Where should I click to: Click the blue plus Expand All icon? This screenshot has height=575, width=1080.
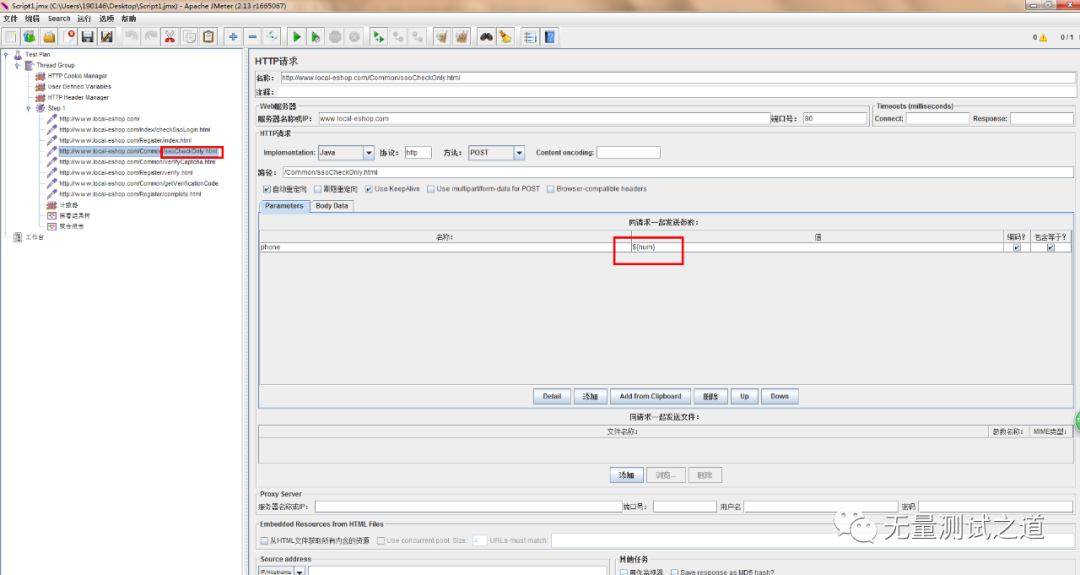pos(233,37)
